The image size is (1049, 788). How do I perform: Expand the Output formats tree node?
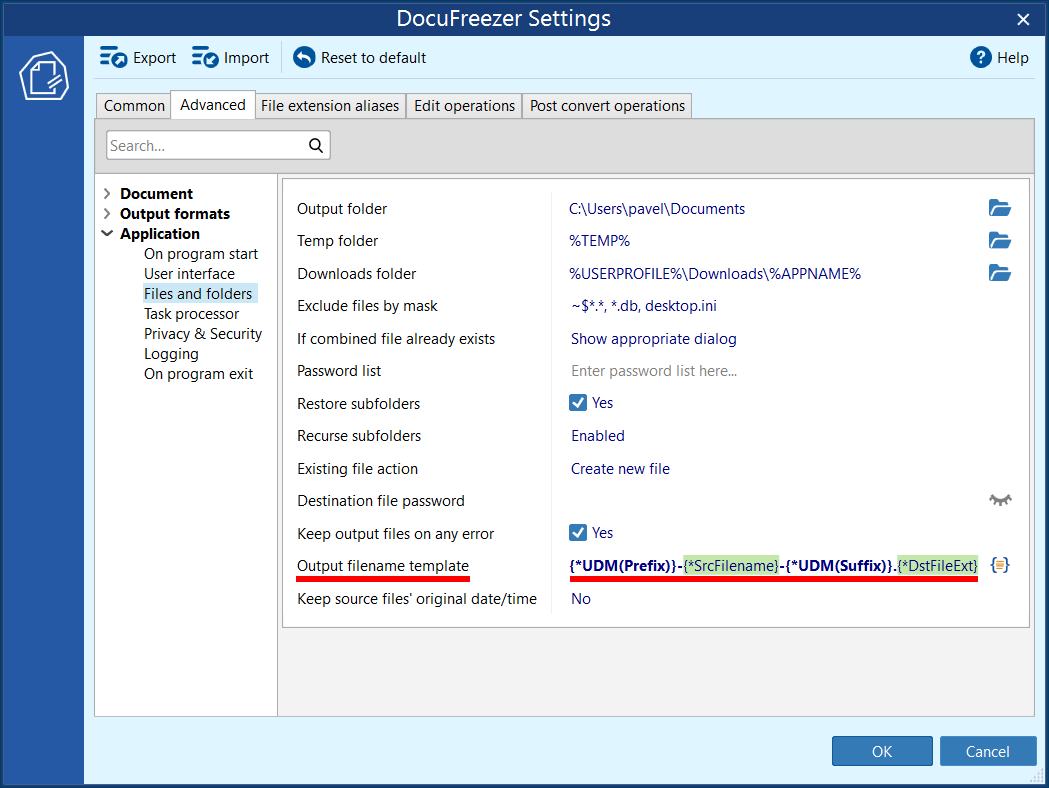107,213
